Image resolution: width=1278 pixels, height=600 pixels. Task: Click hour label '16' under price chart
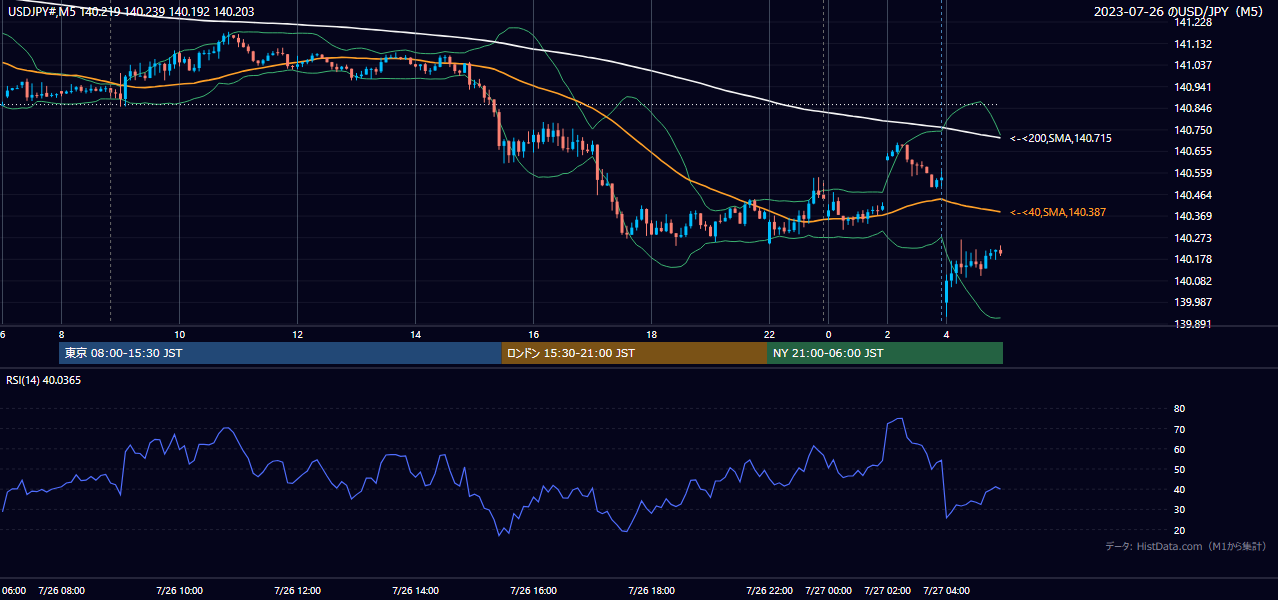tap(533, 334)
